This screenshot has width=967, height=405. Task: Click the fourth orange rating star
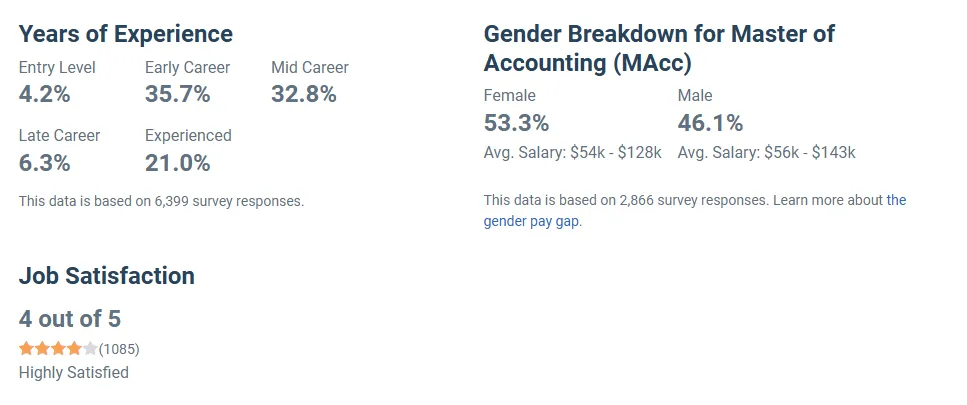(74, 349)
